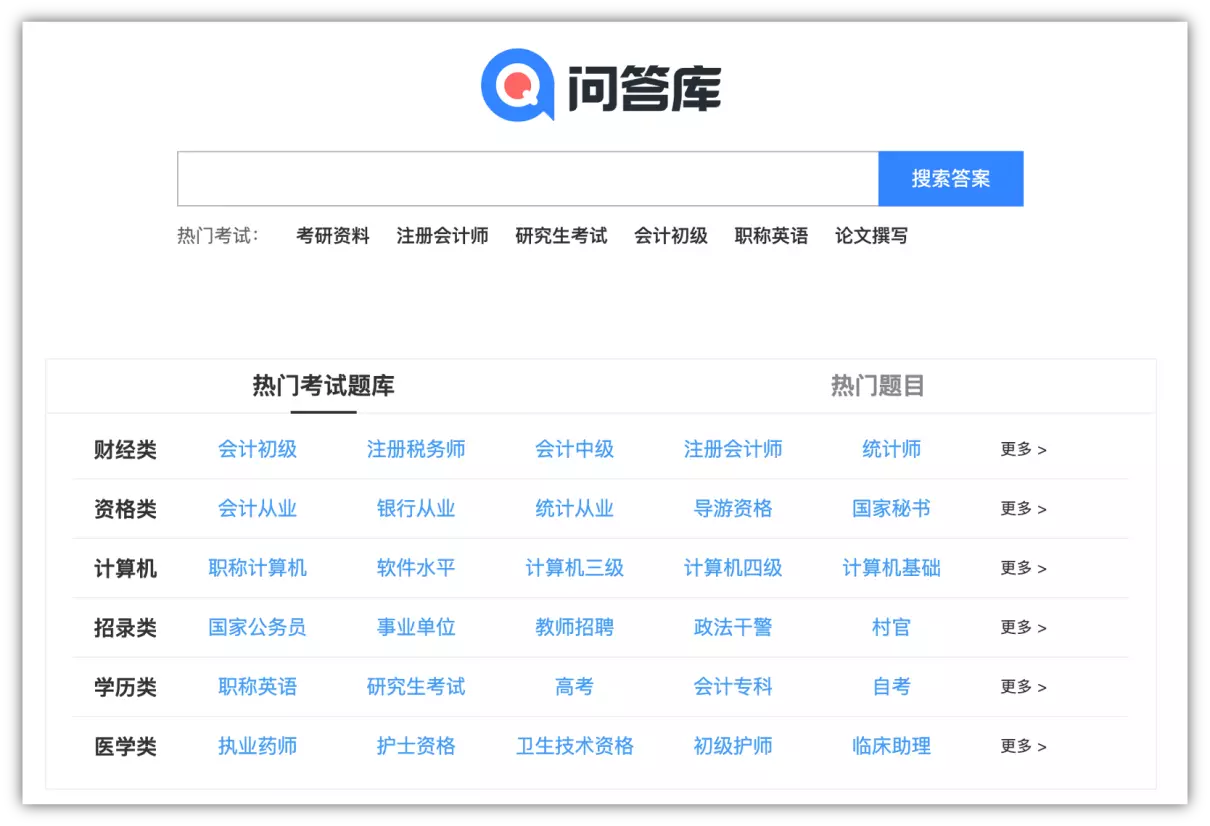
Task: Click the 资格类 category label
Action: pos(126,509)
